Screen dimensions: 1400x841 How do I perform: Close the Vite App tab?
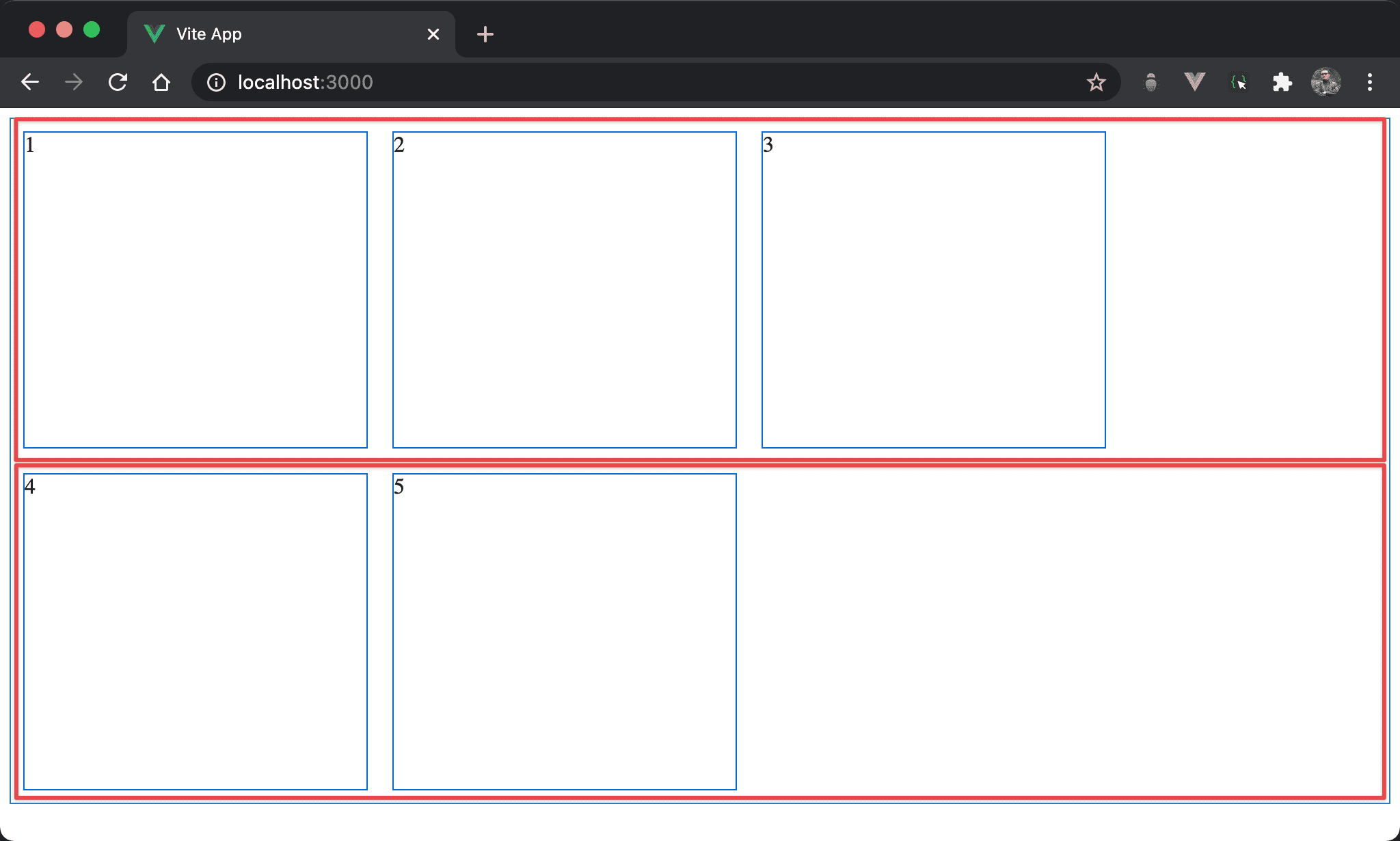coord(433,34)
